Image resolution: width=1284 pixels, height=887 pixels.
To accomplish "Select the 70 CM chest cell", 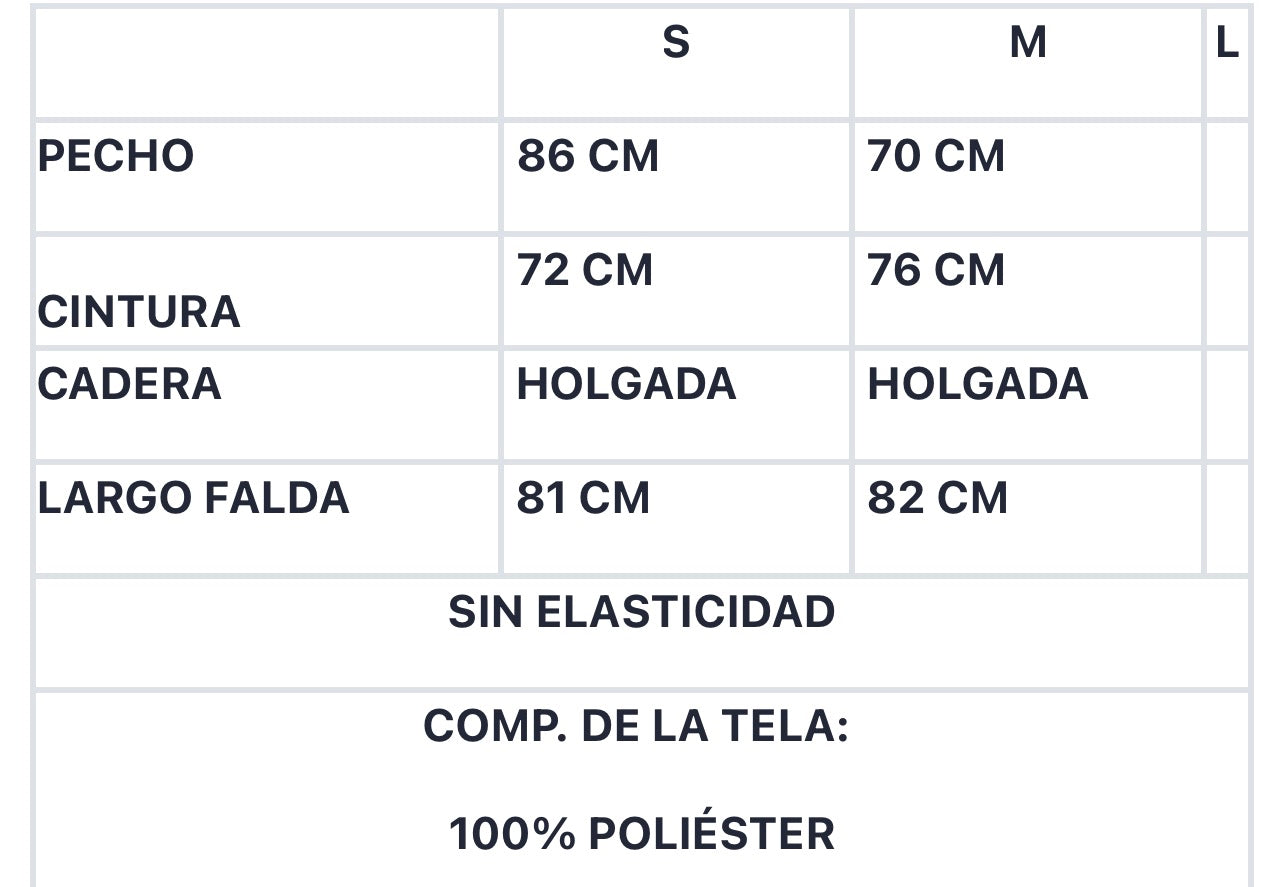I will 936,157.
